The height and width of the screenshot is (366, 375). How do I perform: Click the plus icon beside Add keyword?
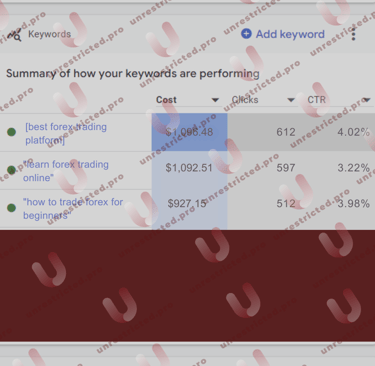tap(246, 34)
